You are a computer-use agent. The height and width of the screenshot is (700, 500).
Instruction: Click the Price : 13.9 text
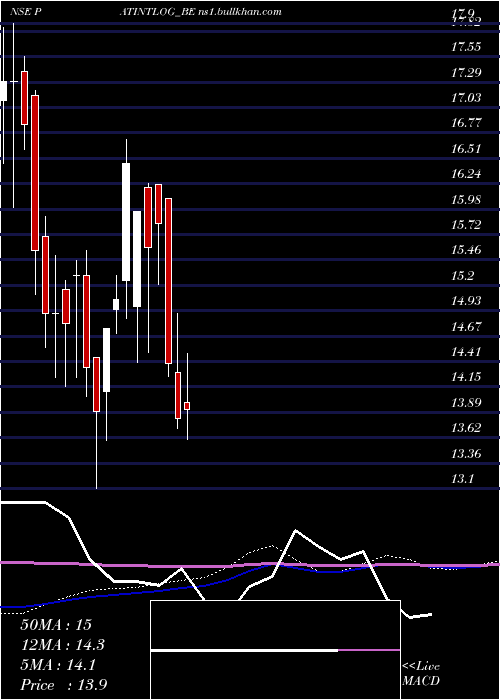63,685
